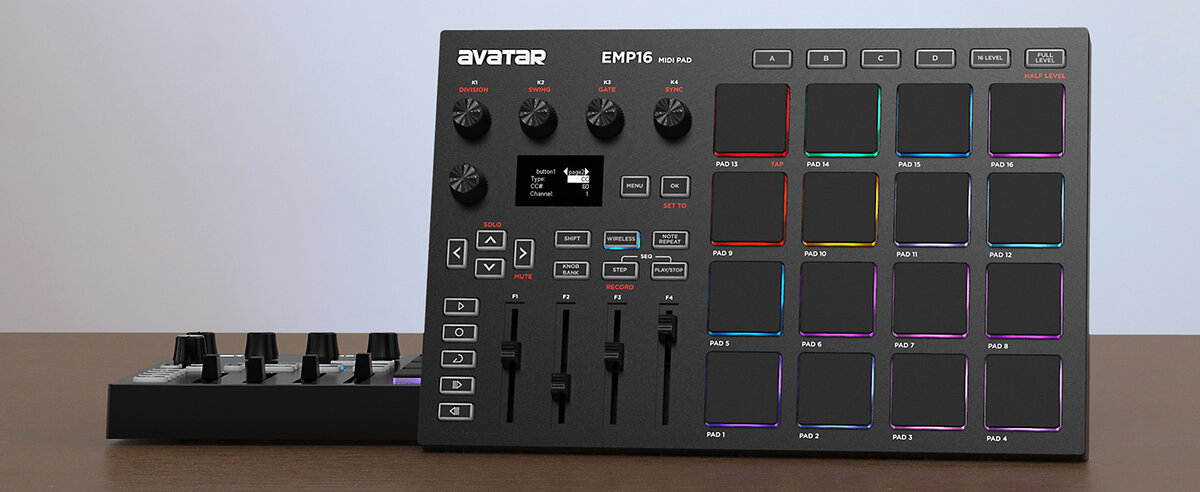Image resolution: width=1200 pixels, height=492 pixels.
Task: Hit the OK button
Action: [x=675, y=186]
